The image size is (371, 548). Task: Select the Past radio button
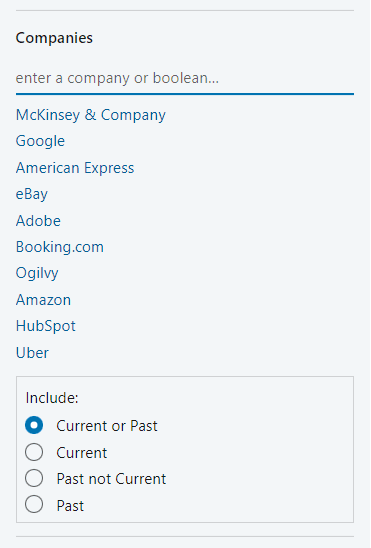pyautogui.click(x=34, y=504)
